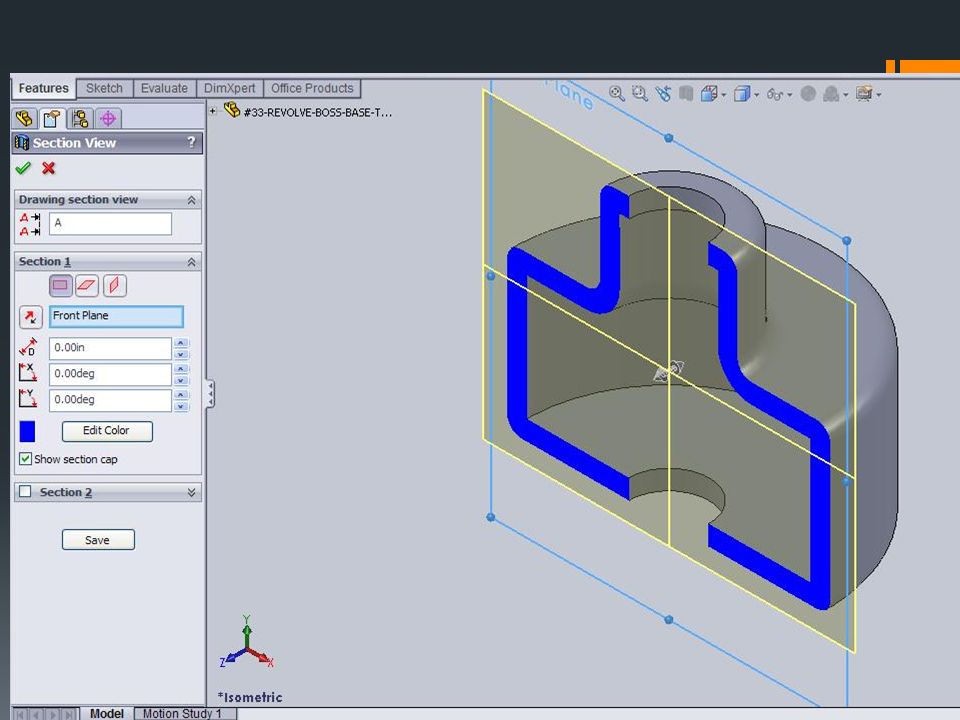Click the Save button

tap(98, 539)
